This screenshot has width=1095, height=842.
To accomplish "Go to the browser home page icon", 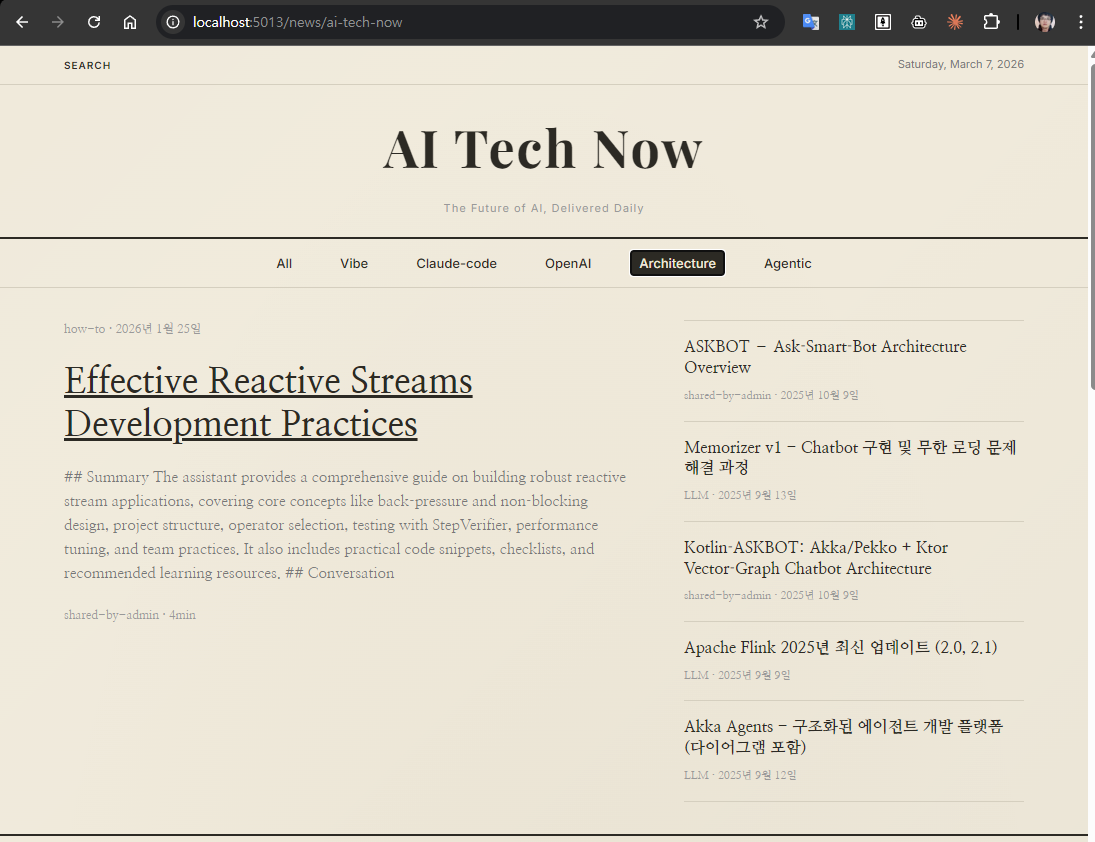I will point(130,22).
